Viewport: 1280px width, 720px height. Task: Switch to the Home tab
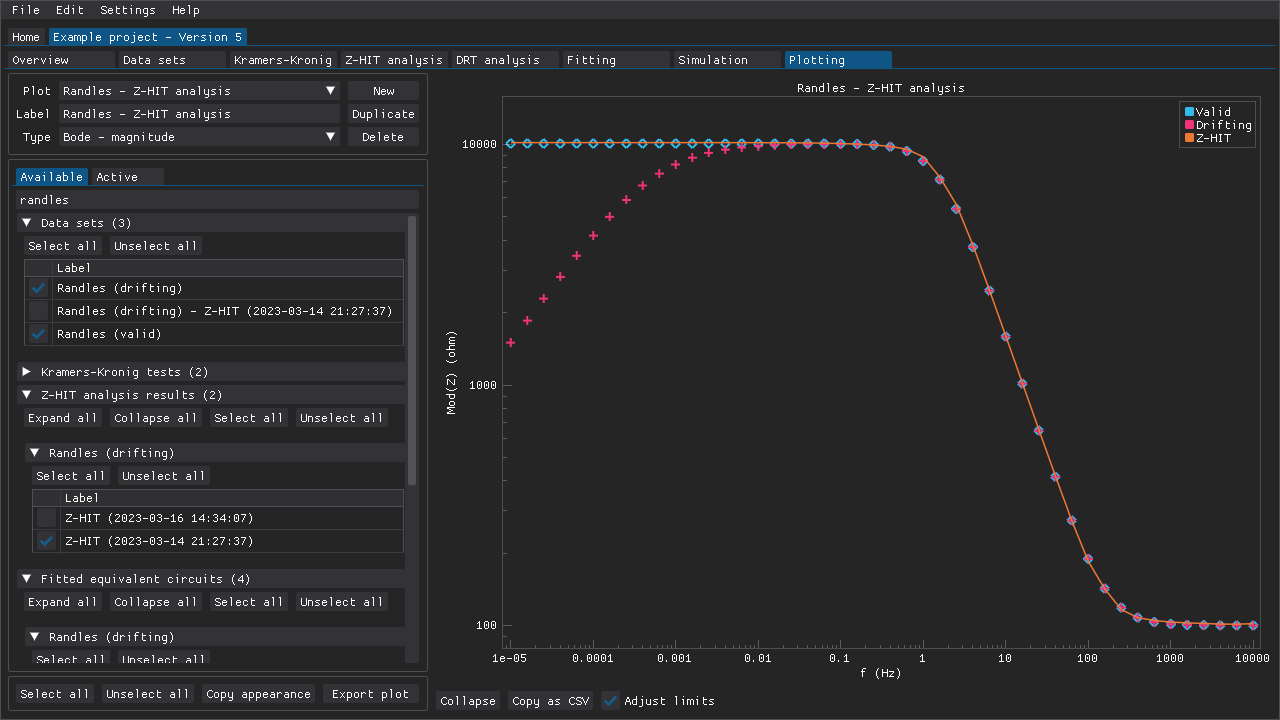click(26, 37)
